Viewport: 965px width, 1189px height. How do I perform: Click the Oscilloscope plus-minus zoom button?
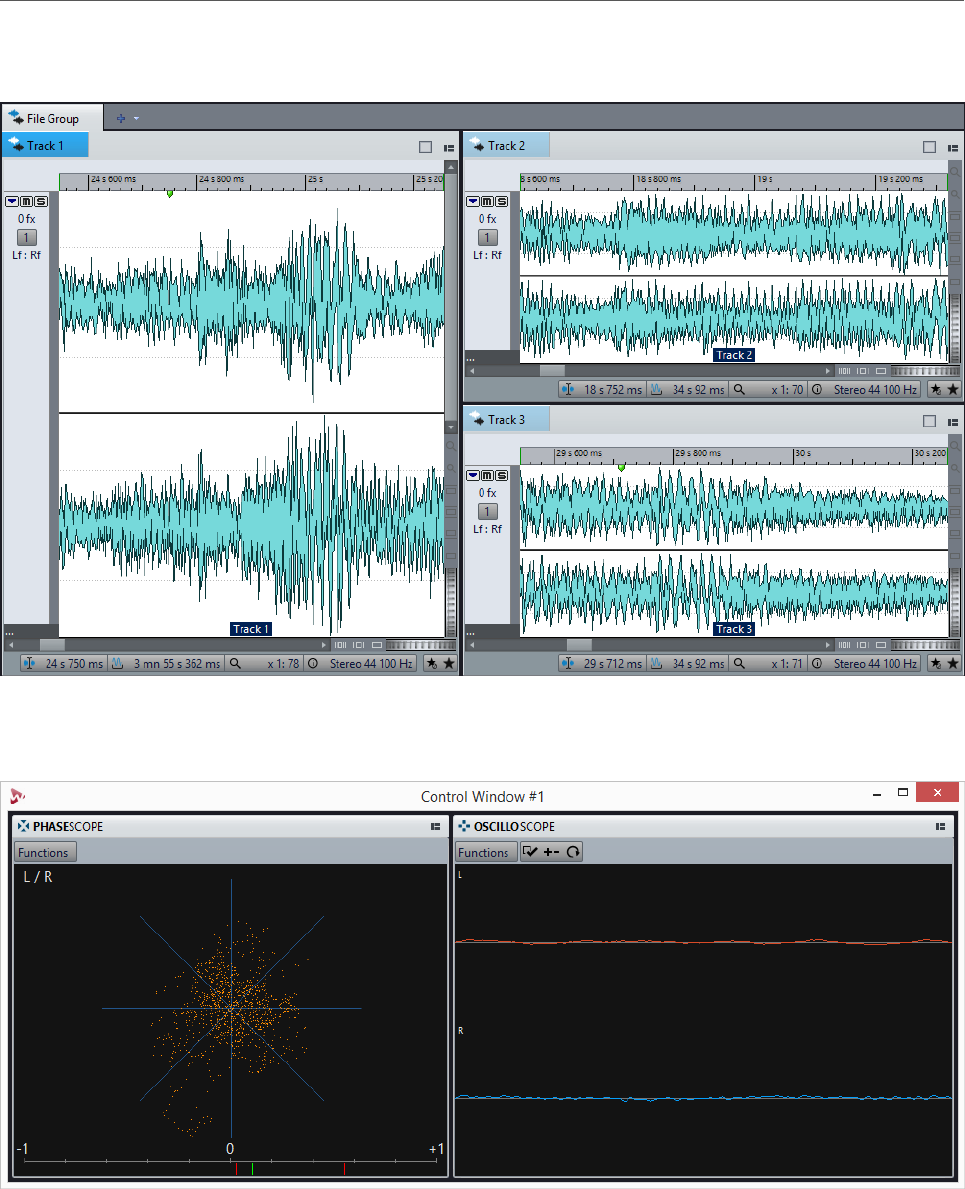551,852
